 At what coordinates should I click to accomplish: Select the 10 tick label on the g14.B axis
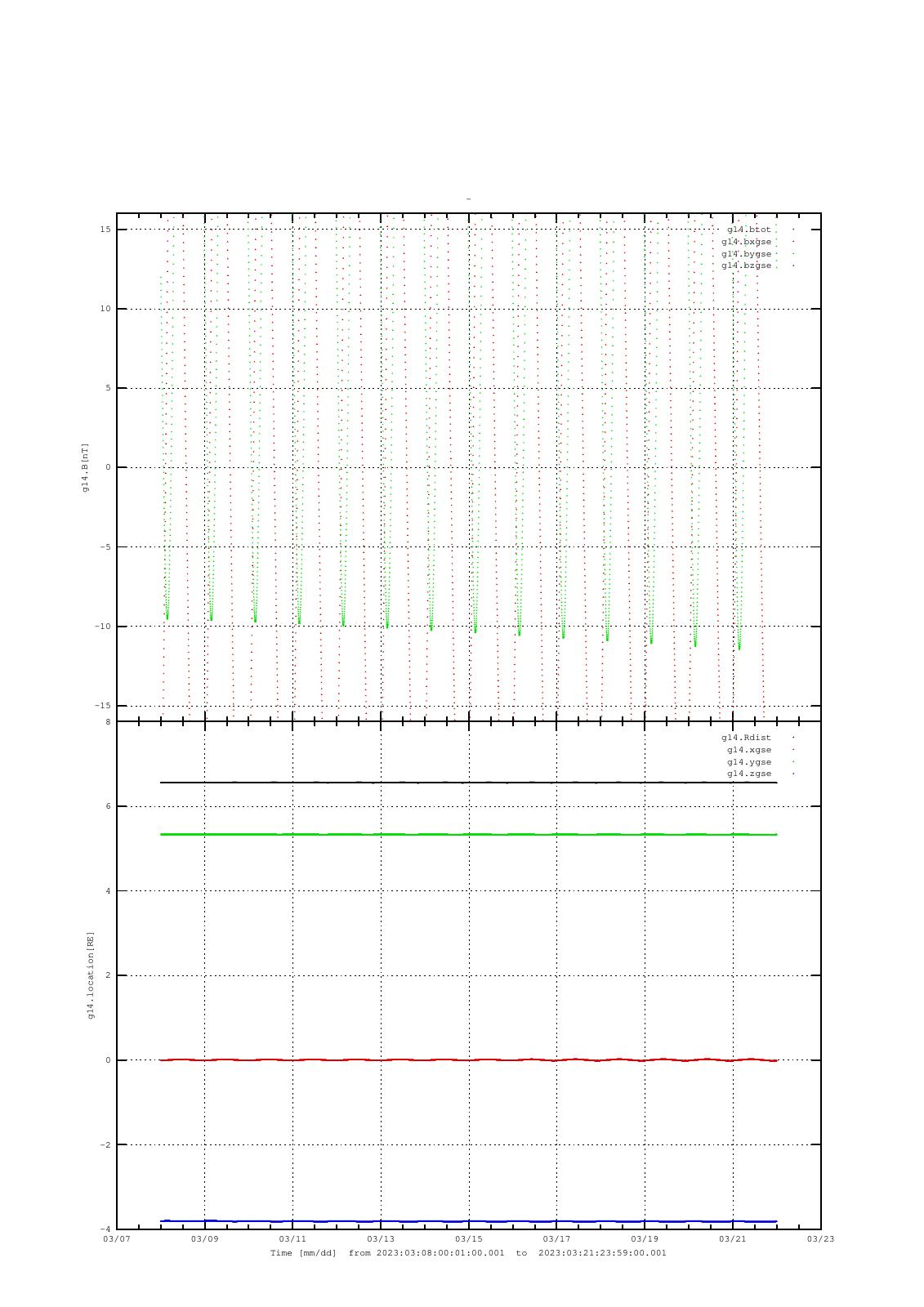(x=105, y=309)
